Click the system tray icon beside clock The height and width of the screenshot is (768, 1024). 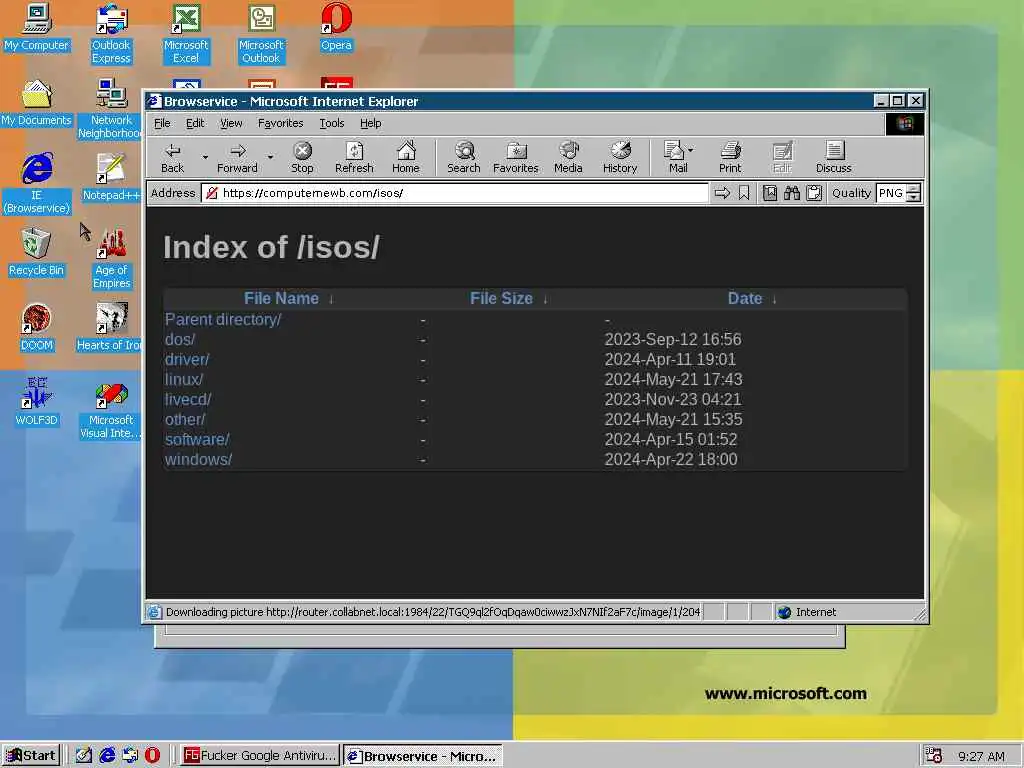(x=934, y=756)
